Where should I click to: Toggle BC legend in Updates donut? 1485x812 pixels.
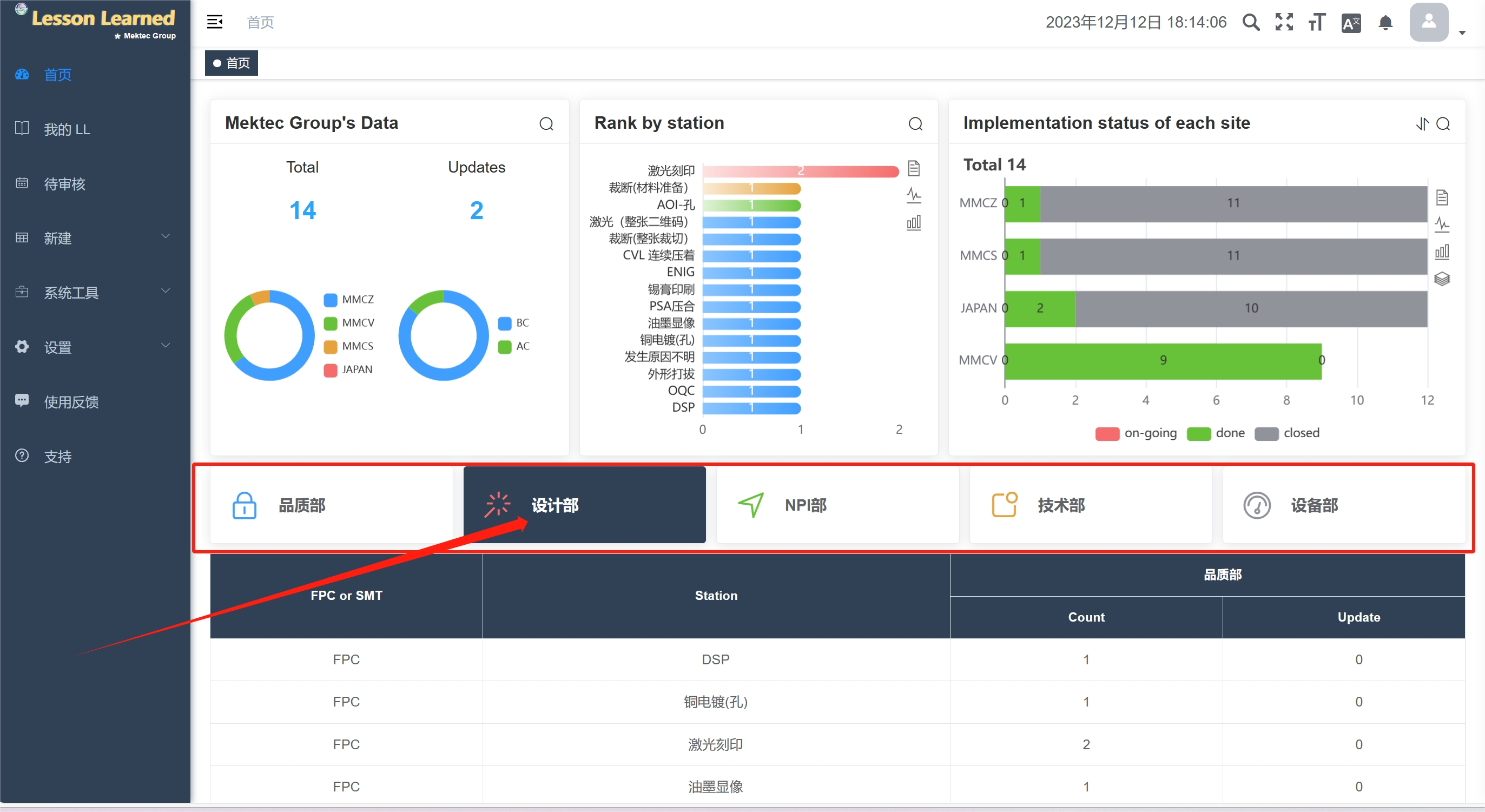pyautogui.click(x=513, y=323)
